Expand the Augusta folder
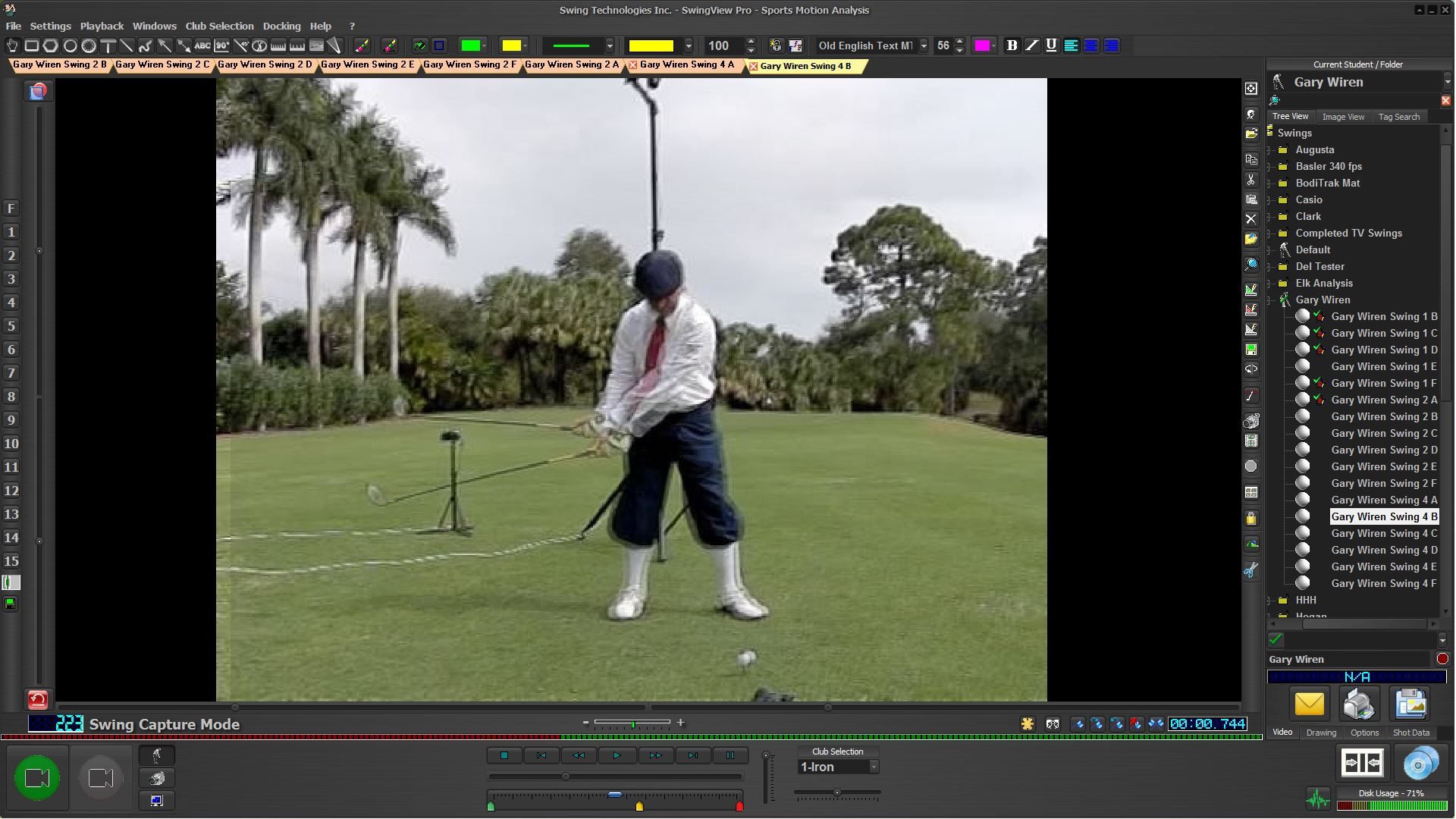This screenshot has width=1456, height=819. pyautogui.click(x=1270, y=150)
